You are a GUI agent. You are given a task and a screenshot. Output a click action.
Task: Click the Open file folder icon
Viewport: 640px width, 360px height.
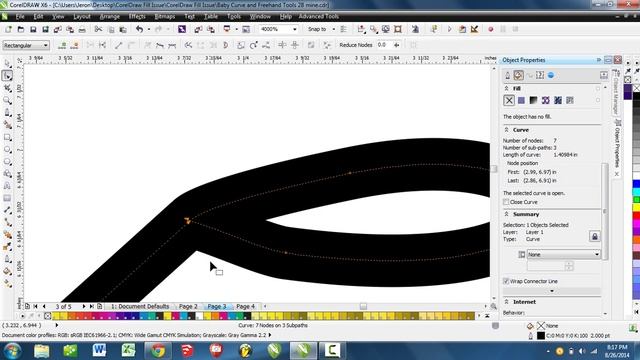pos(20,29)
